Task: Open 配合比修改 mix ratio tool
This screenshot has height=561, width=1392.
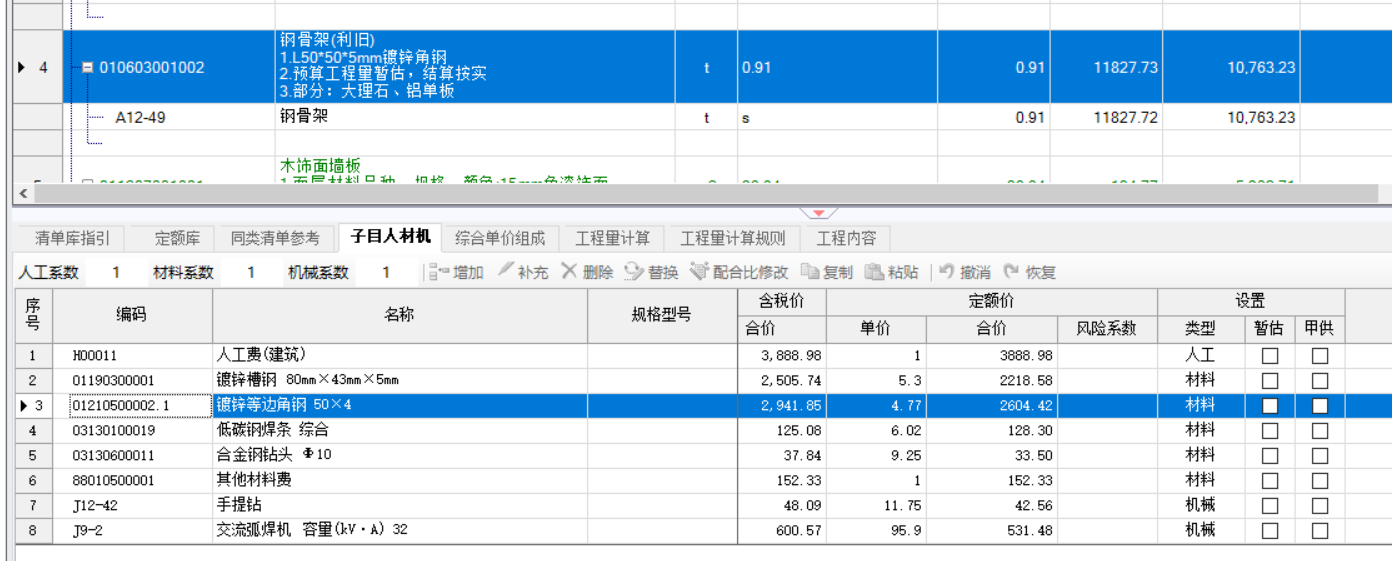Action: coord(738,272)
